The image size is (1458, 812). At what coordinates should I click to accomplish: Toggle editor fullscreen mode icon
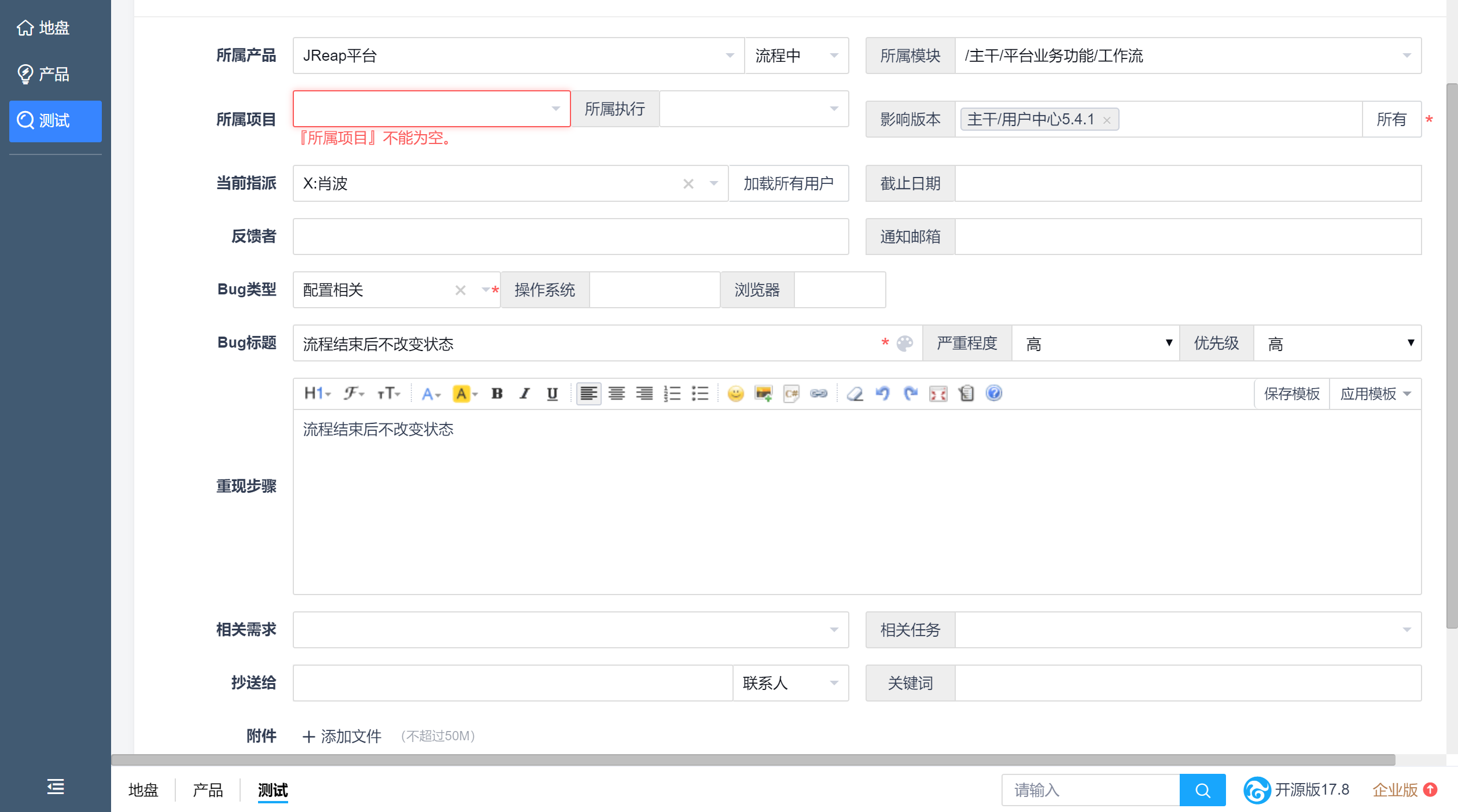938,394
